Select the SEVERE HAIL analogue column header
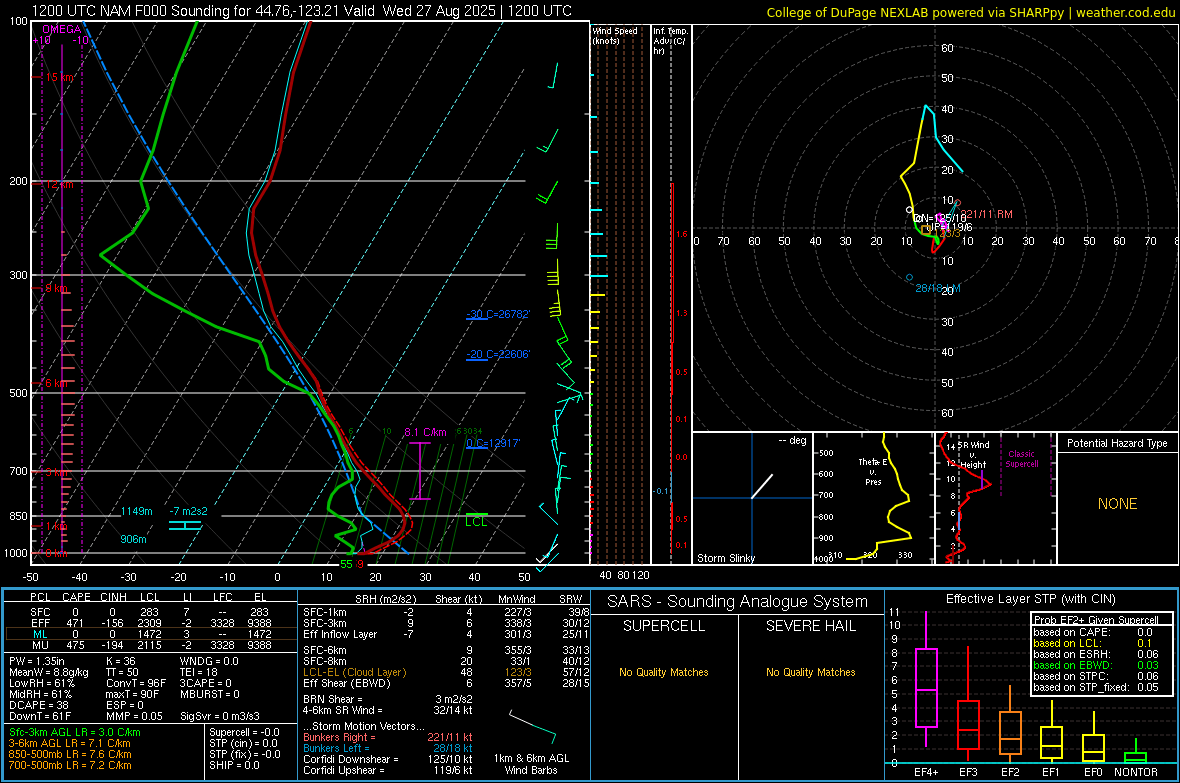Image resolution: width=1180 pixels, height=783 pixels. [810, 626]
